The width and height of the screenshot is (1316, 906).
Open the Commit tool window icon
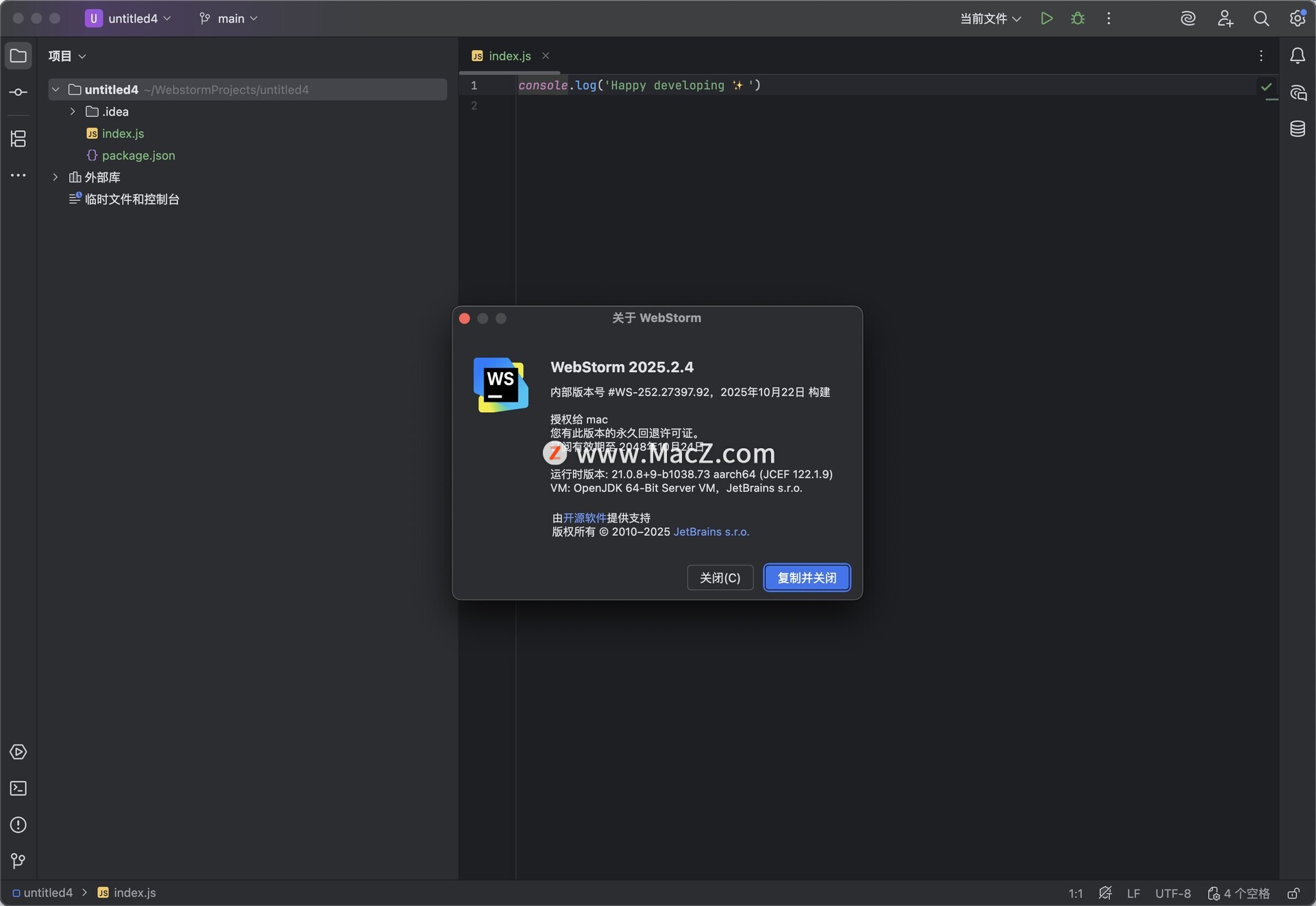pos(19,92)
